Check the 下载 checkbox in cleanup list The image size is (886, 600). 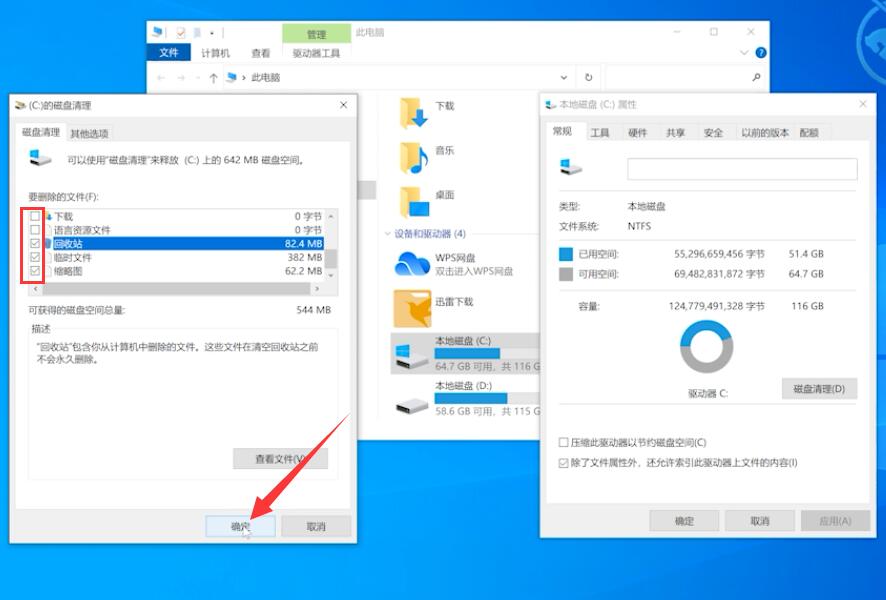click(35, 216)
